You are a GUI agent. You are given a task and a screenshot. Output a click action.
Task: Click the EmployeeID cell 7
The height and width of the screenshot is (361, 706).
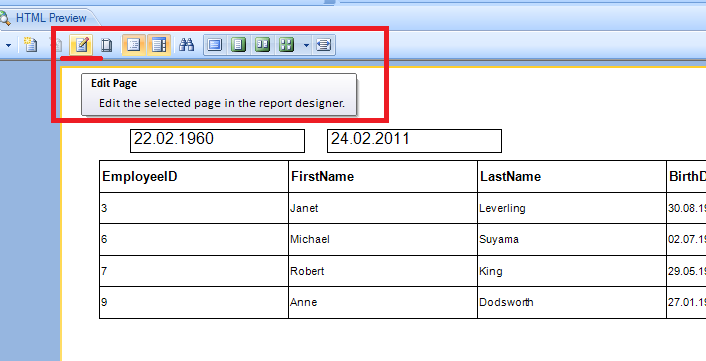tap(194, 271)
